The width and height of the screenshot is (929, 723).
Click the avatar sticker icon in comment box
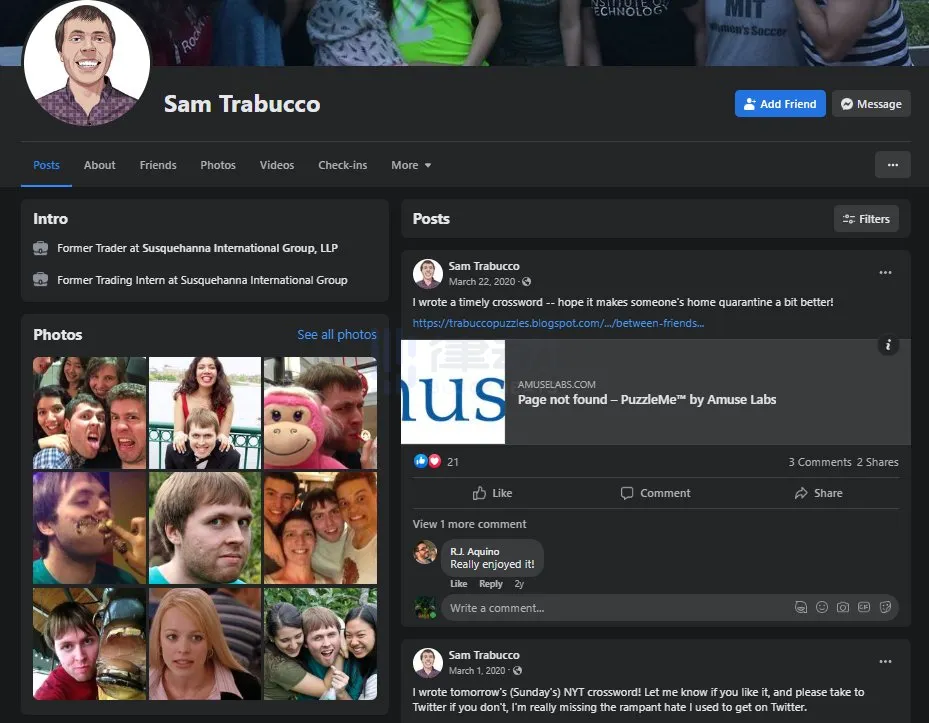(800, 607)
